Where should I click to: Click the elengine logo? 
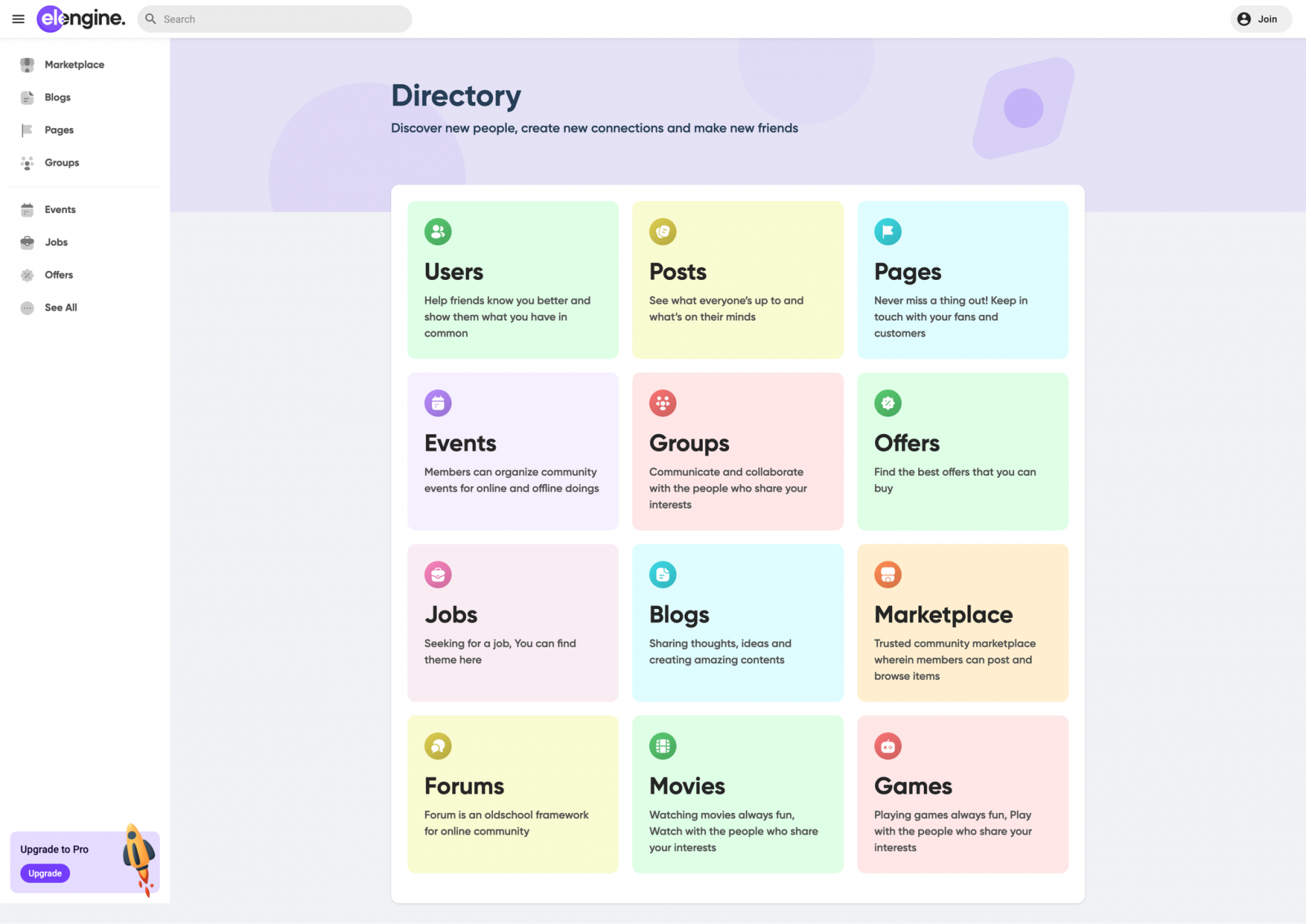(x=80, y=18)
